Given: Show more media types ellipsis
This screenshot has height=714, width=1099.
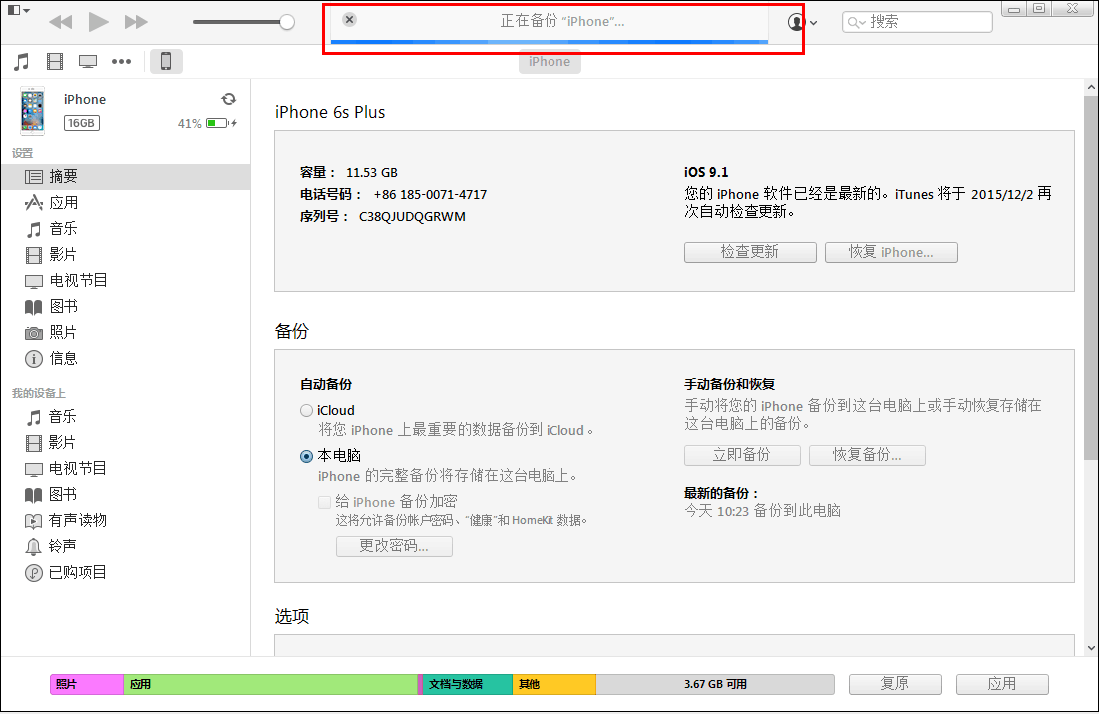Looking at the screenshot, I should click(121, 62).
